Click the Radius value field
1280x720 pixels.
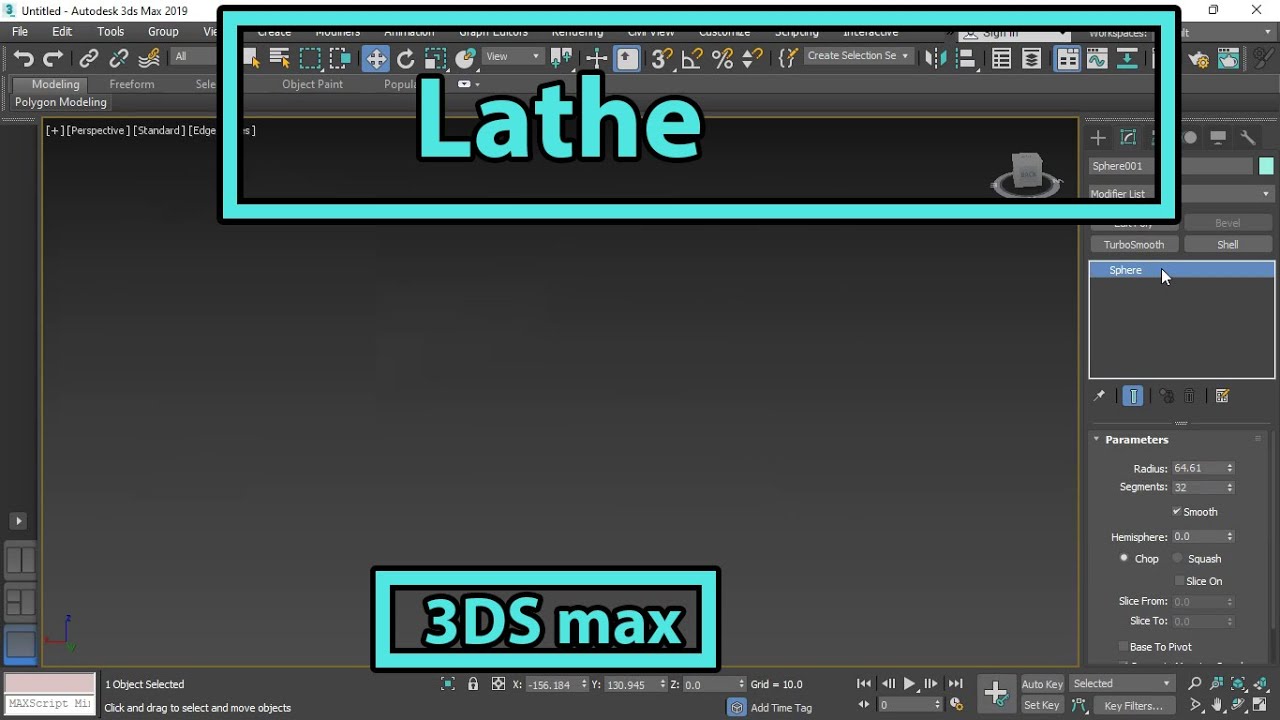(x=1199, y=468)
